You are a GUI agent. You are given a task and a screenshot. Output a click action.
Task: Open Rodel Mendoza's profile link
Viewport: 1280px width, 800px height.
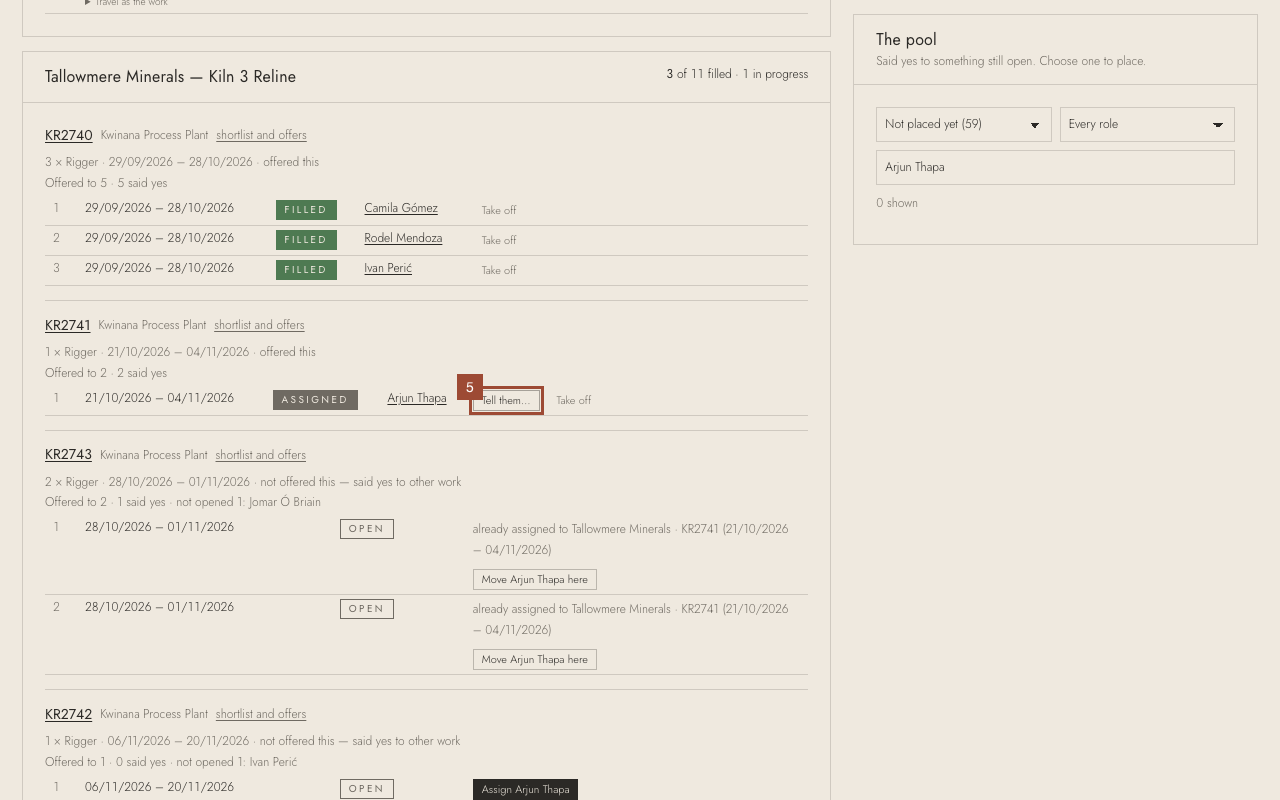coord(403,238)
